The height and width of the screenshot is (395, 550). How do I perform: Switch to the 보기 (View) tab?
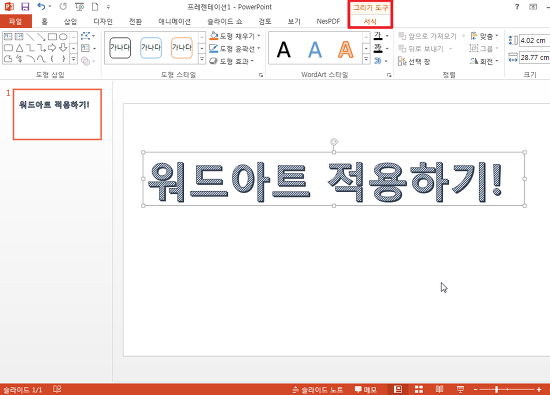point(294,21)
